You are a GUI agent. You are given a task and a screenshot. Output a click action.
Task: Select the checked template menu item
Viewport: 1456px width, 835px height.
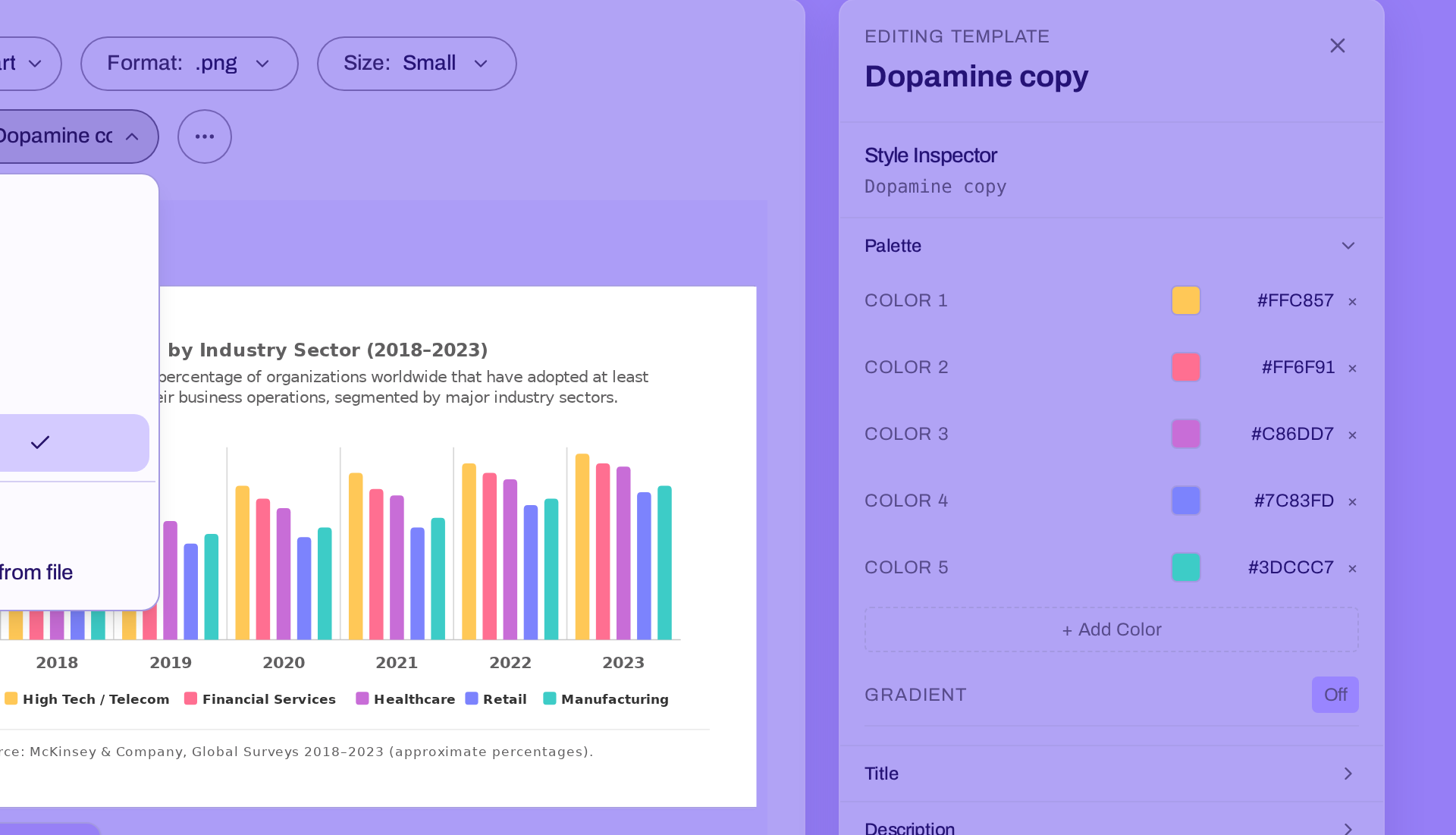pos(74,443)
